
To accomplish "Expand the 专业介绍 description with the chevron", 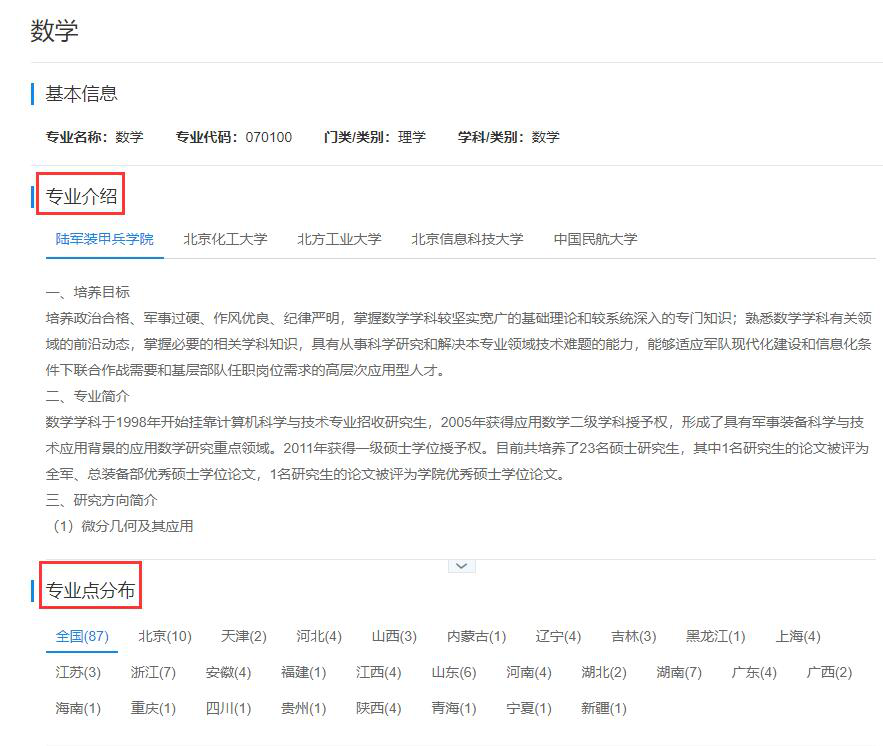I will coord(460,566).
